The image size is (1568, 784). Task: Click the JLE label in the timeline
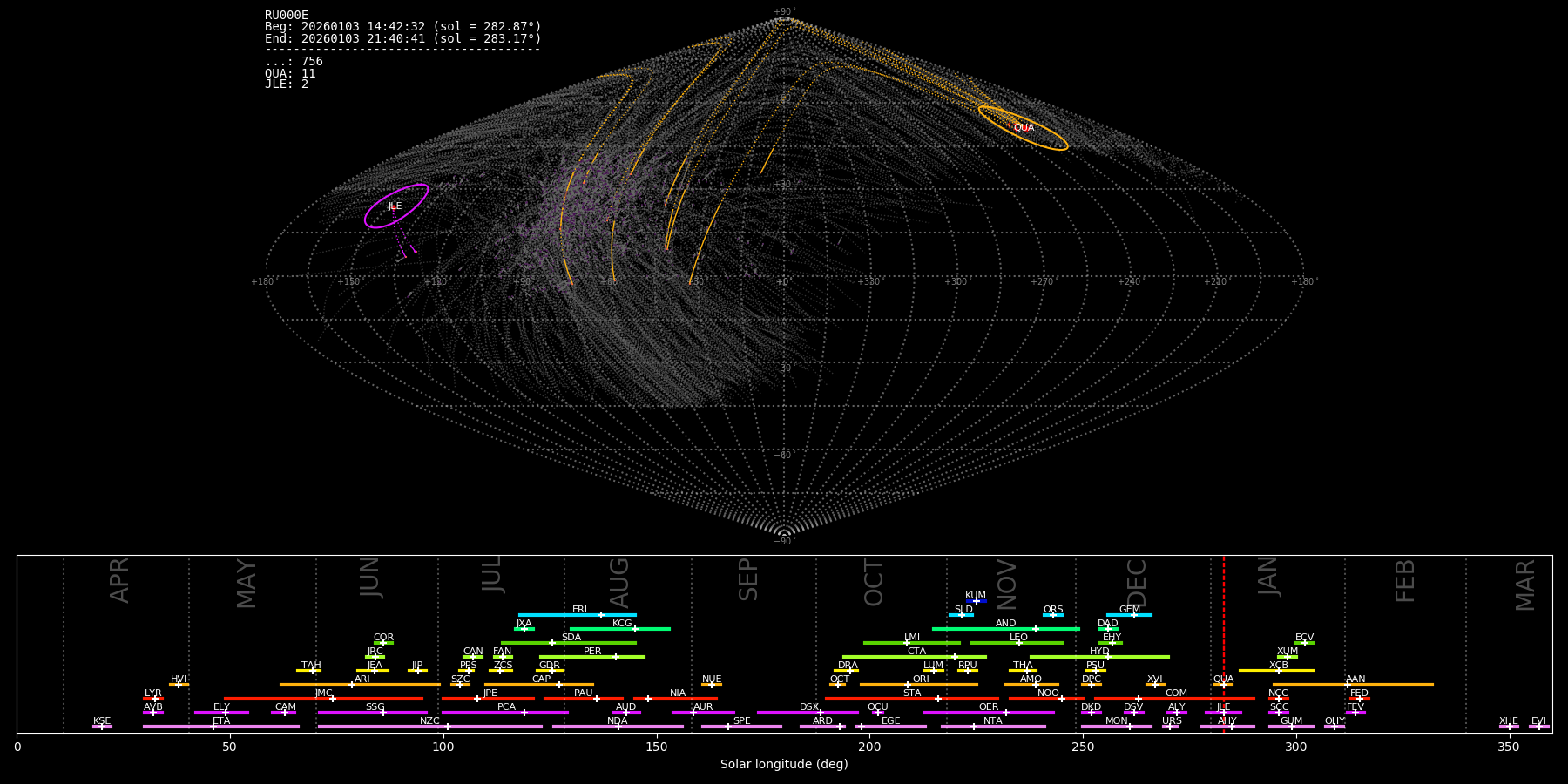point(1223,707)
